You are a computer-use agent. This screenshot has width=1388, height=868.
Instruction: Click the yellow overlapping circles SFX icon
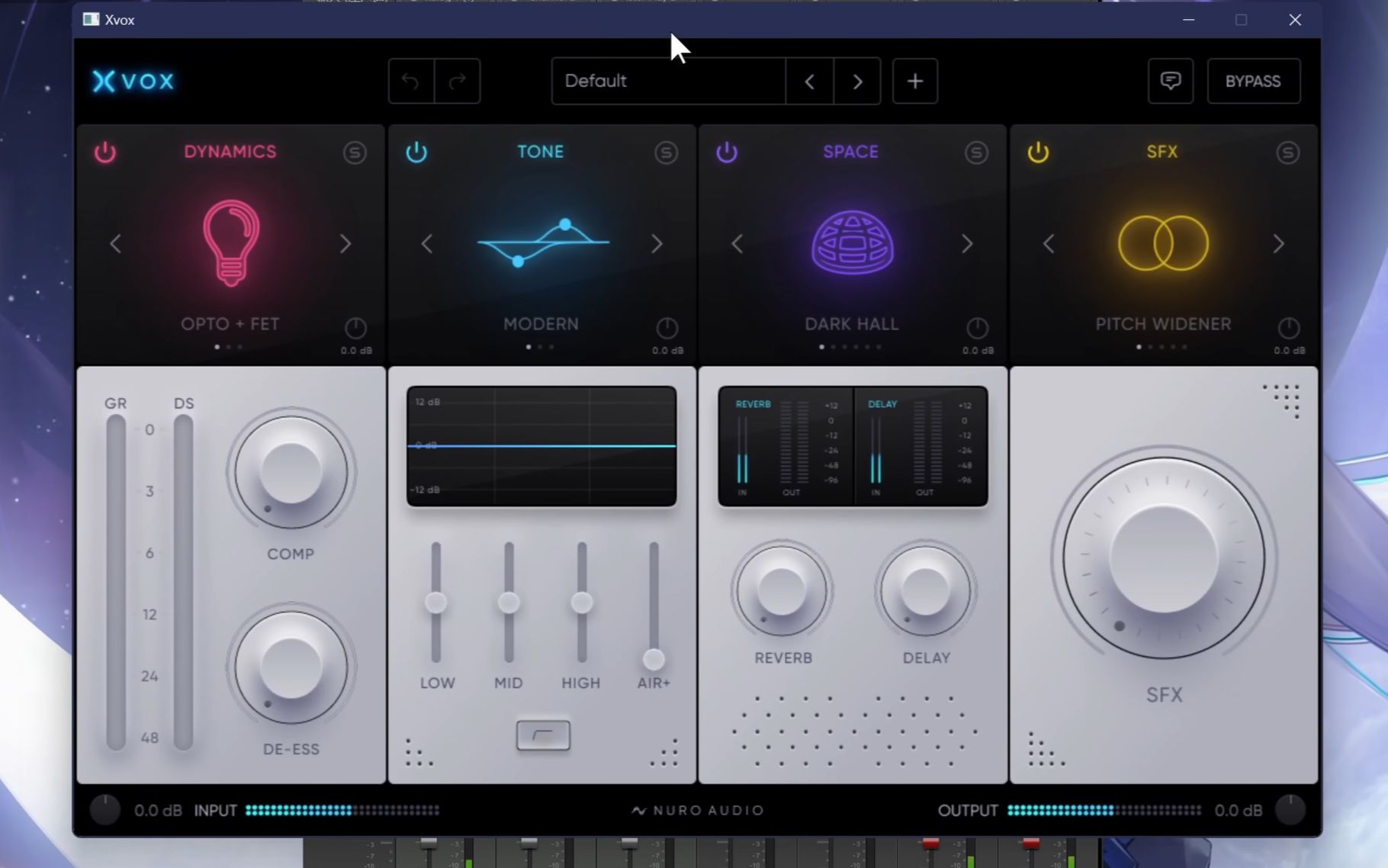[x=1163, y=243]
